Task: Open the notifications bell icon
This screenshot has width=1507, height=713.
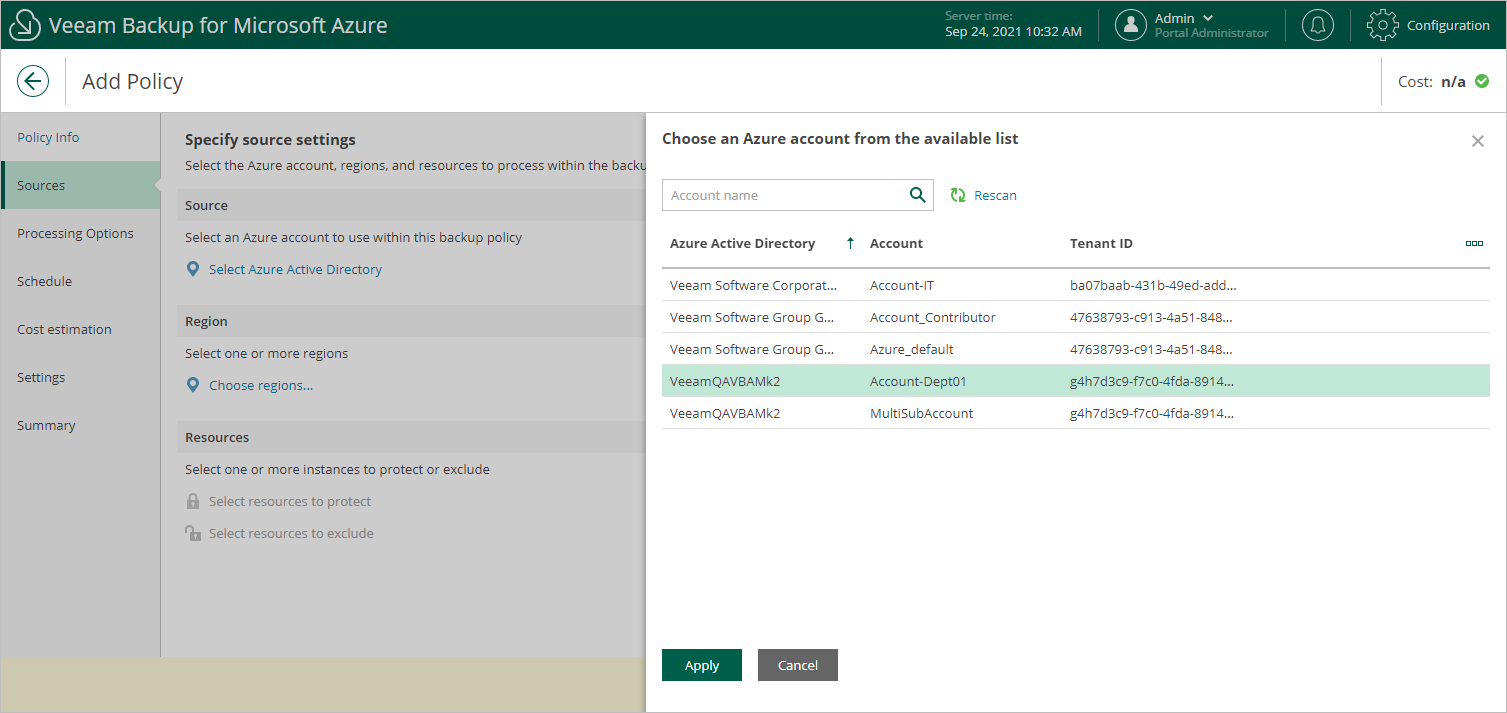Action: (1317, 25)
